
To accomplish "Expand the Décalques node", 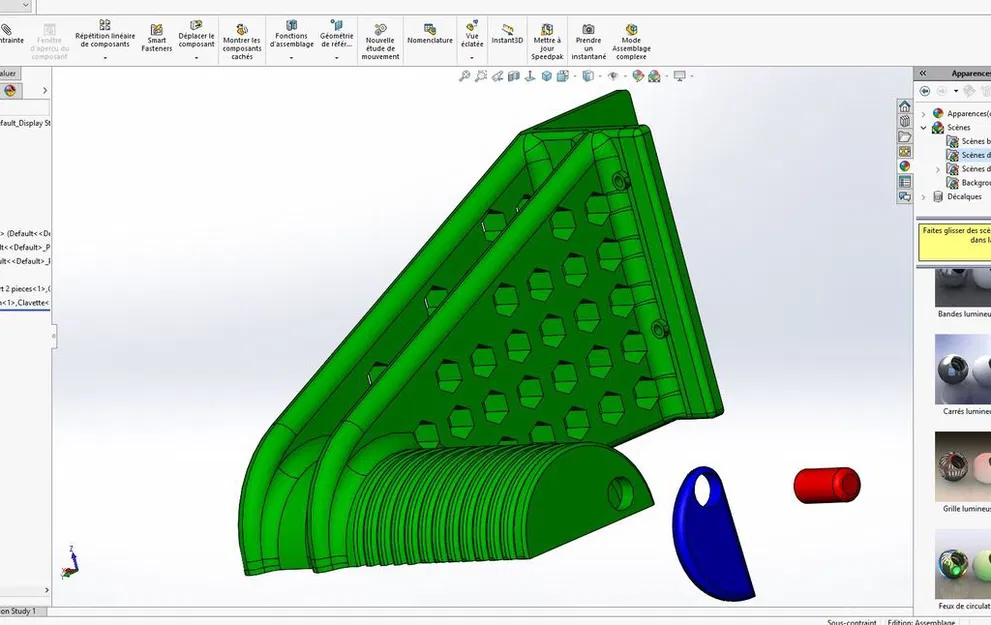I will point(922,196).
